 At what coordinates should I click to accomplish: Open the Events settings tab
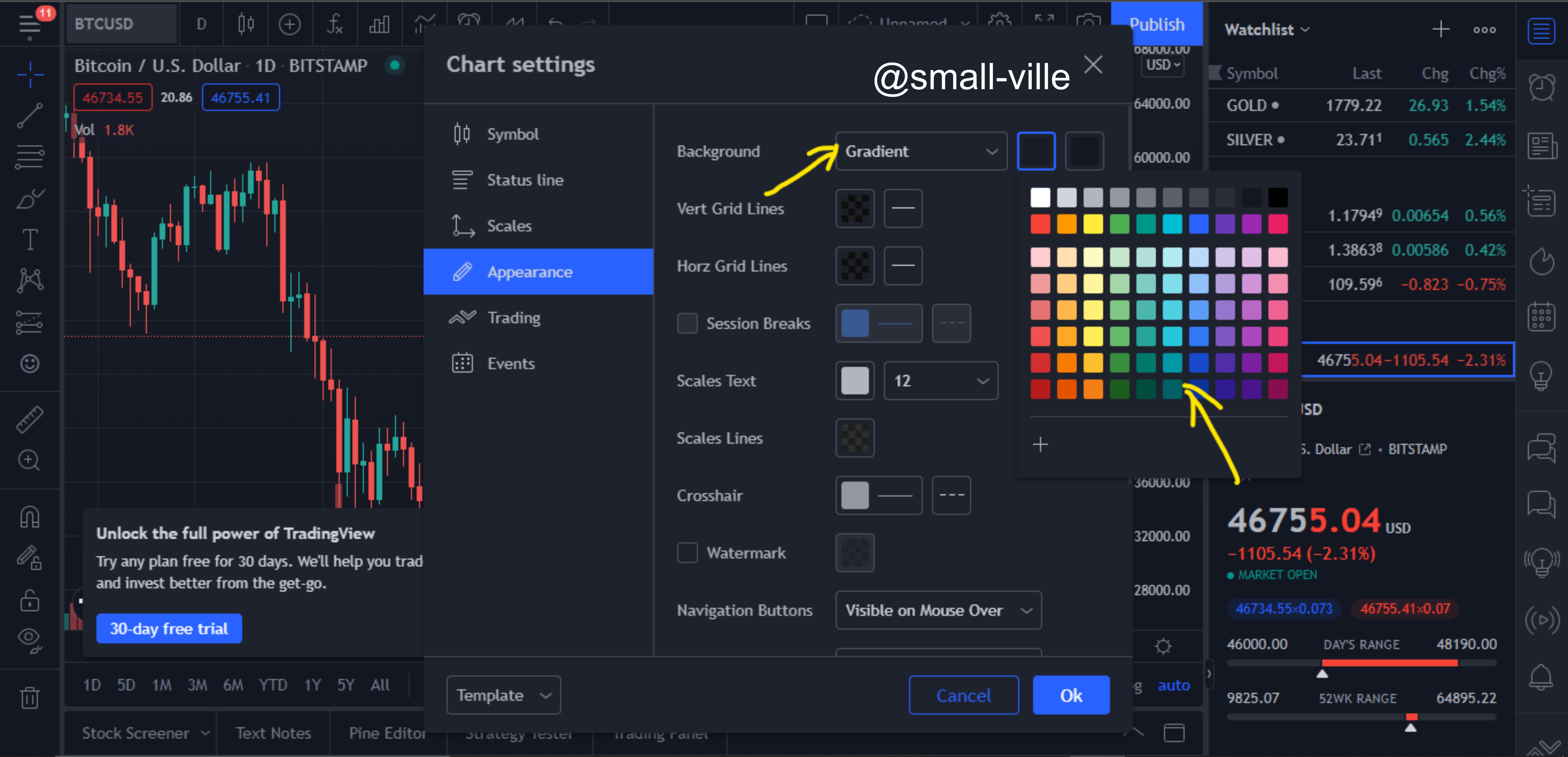[x=538, y=363]
